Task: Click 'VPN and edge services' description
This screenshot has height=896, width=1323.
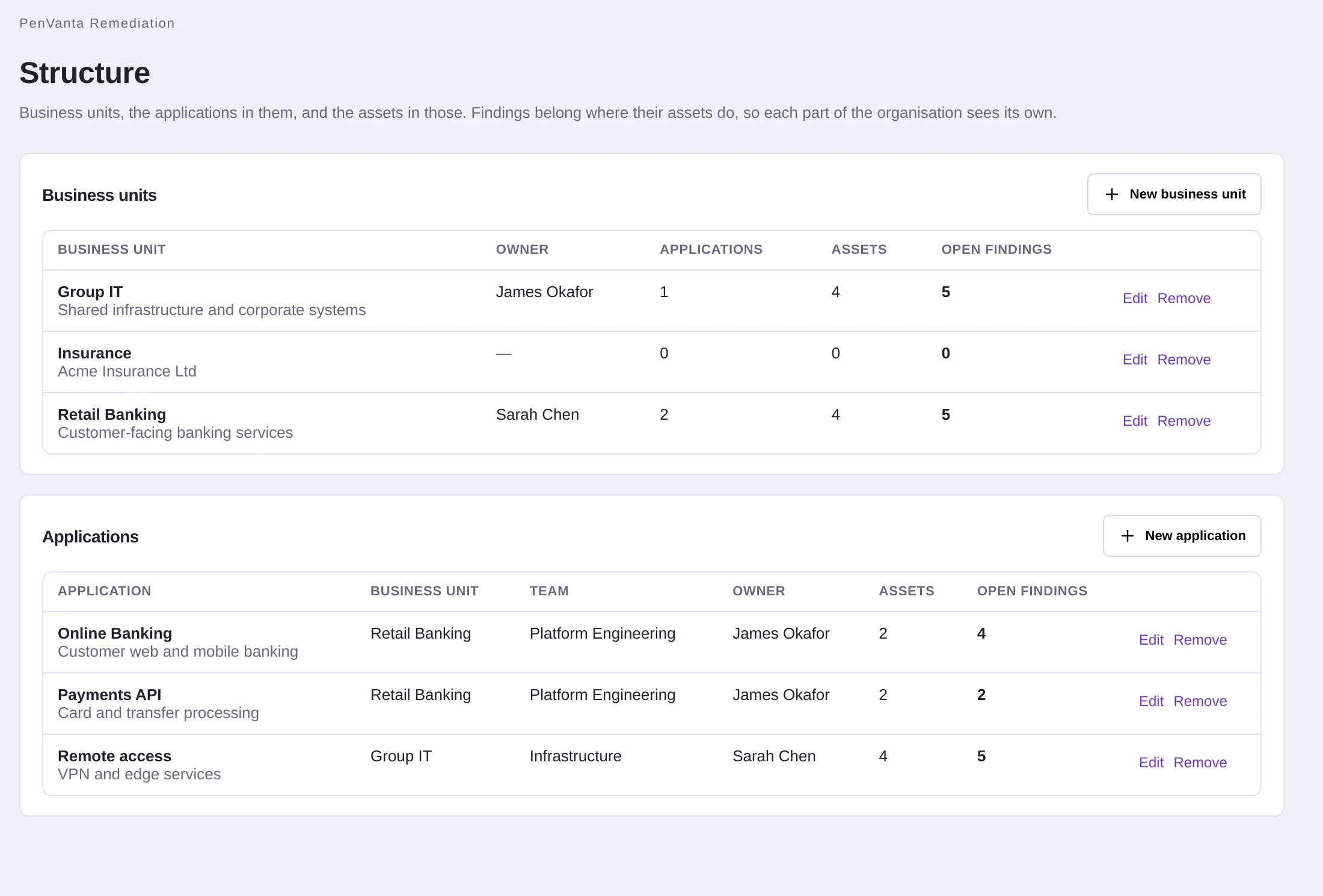Action: 139,774
